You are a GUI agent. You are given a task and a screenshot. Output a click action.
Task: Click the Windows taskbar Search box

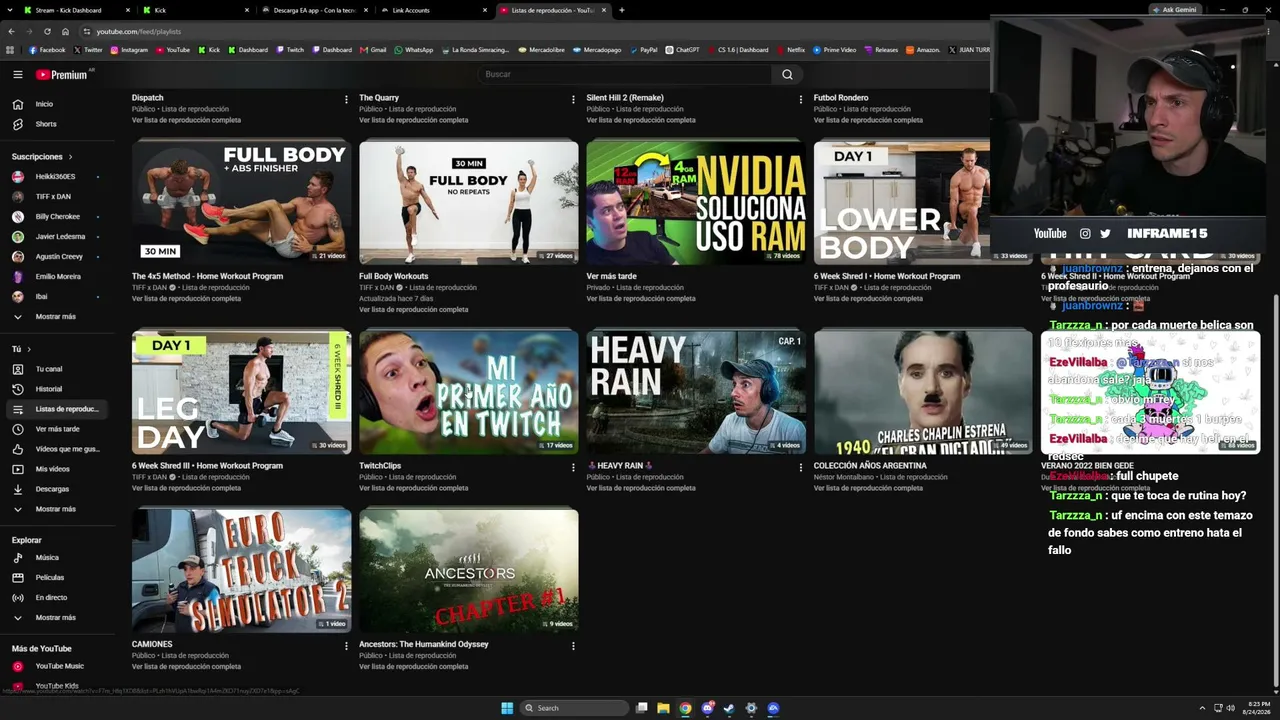[574, 708]
